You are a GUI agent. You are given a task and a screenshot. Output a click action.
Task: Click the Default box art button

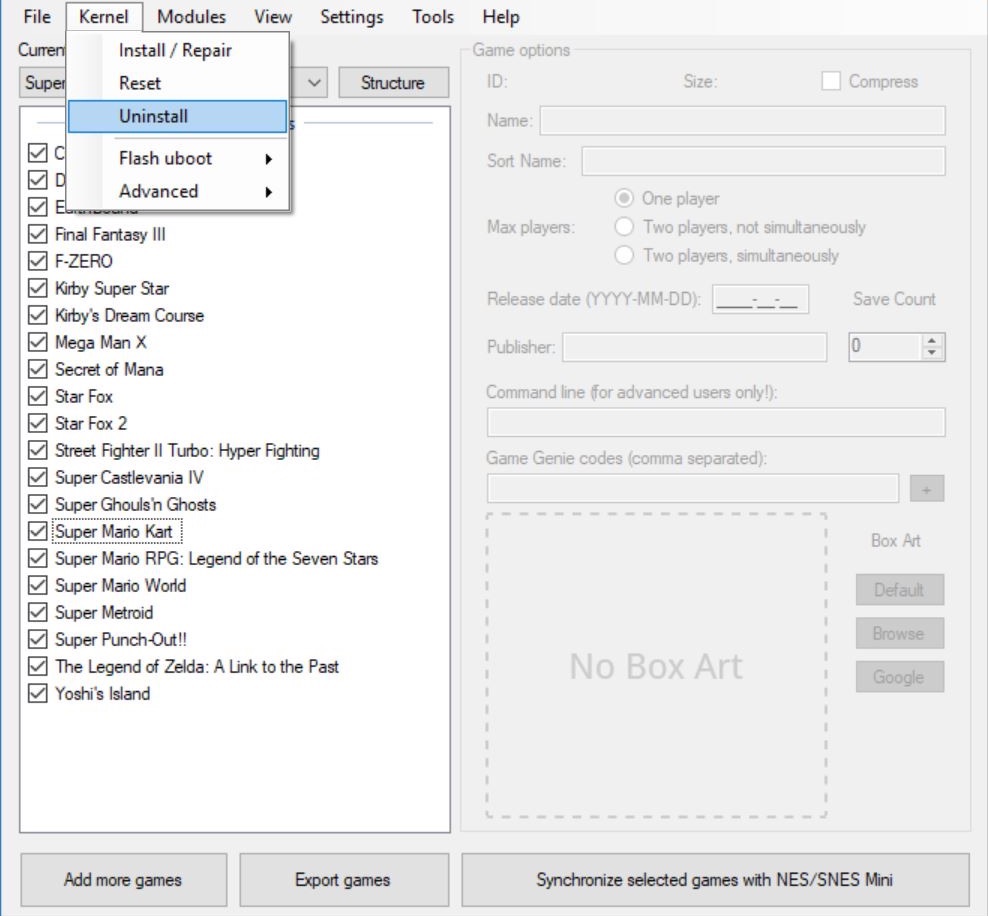pos(899,590)
